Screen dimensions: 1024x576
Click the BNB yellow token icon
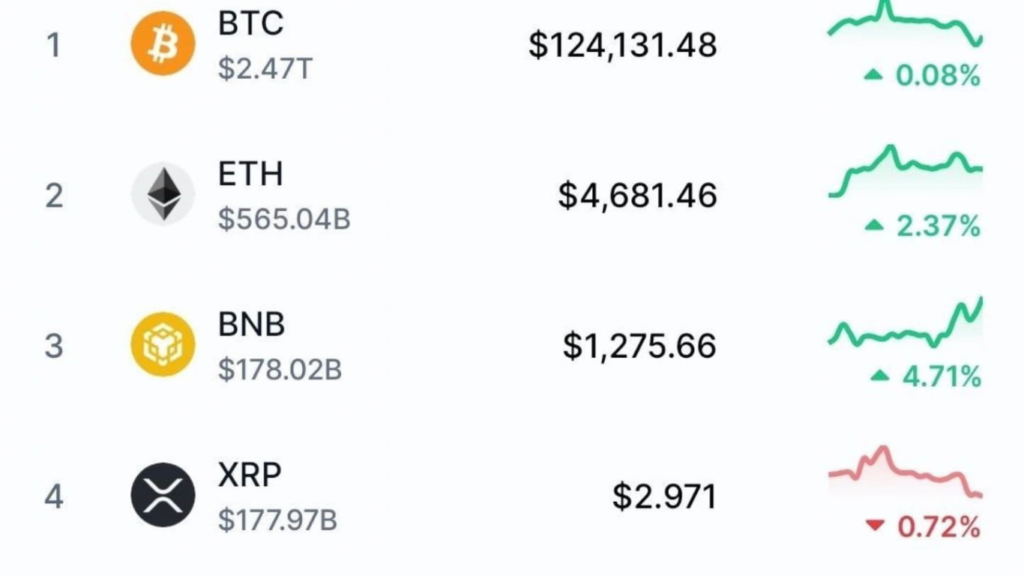pyautogui.click(x=165, y=345)
